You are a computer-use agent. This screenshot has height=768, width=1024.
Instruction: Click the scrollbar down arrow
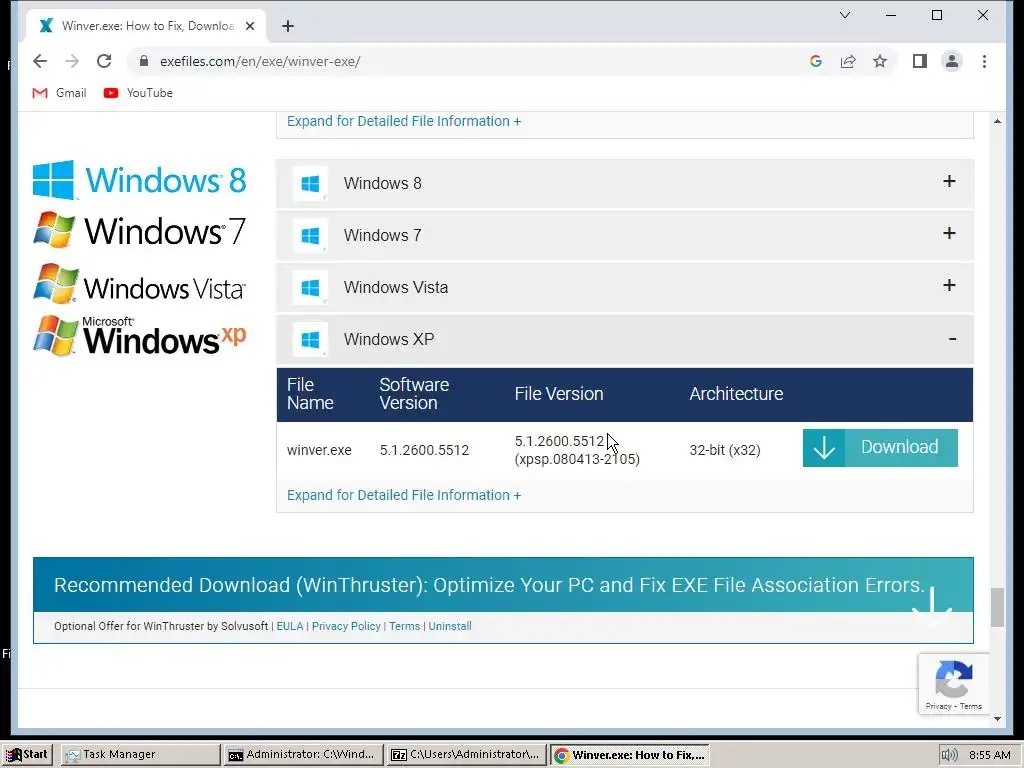[x=997, y=719]
